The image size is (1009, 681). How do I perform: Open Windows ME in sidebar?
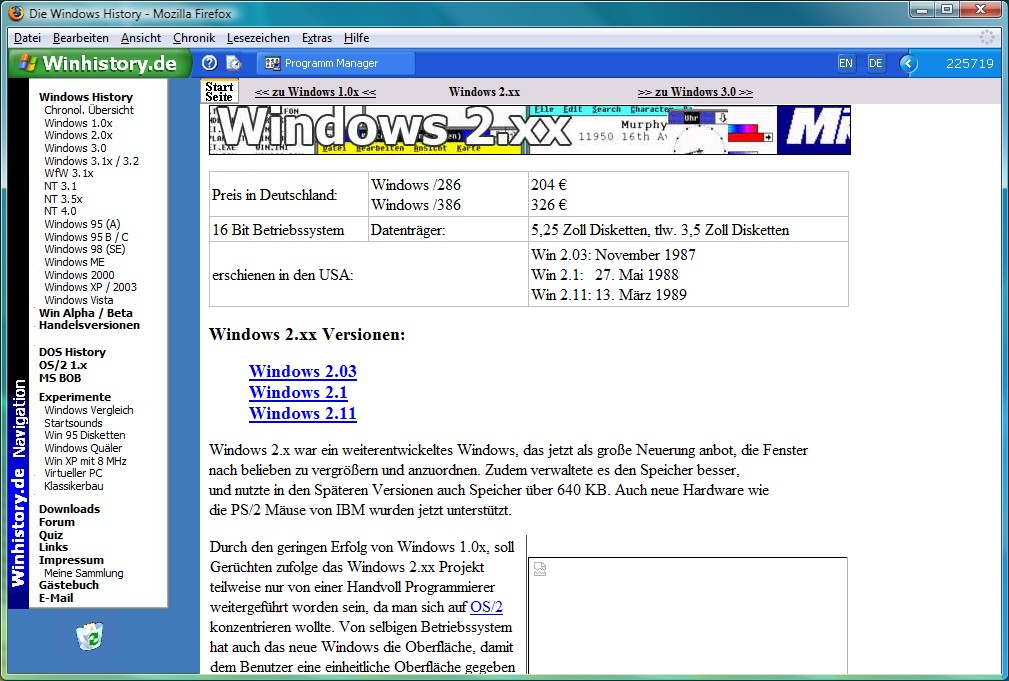(74, 262)
